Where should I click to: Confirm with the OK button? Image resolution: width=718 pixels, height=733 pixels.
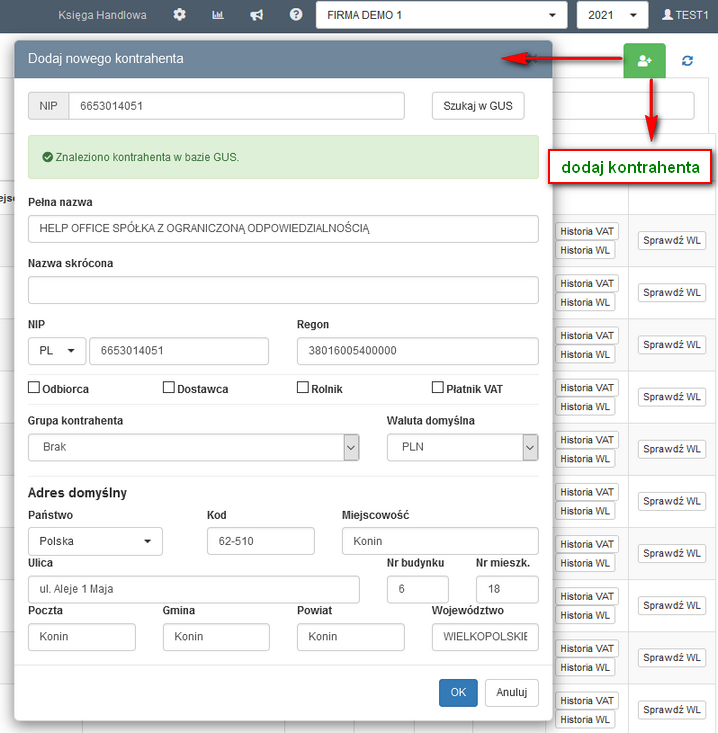458,692
